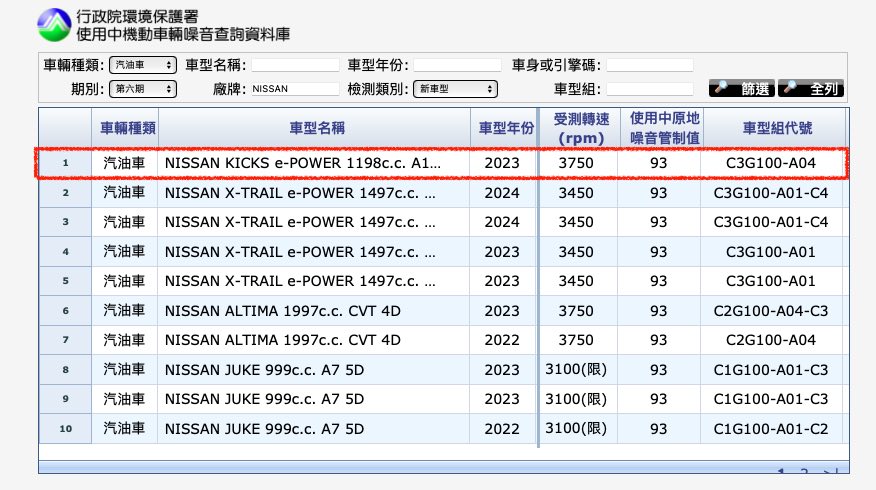This screenshot has width=876, height=490.
Task: Open the 檢測類別 dropdown showing 新車型
Action: [455, 89]
